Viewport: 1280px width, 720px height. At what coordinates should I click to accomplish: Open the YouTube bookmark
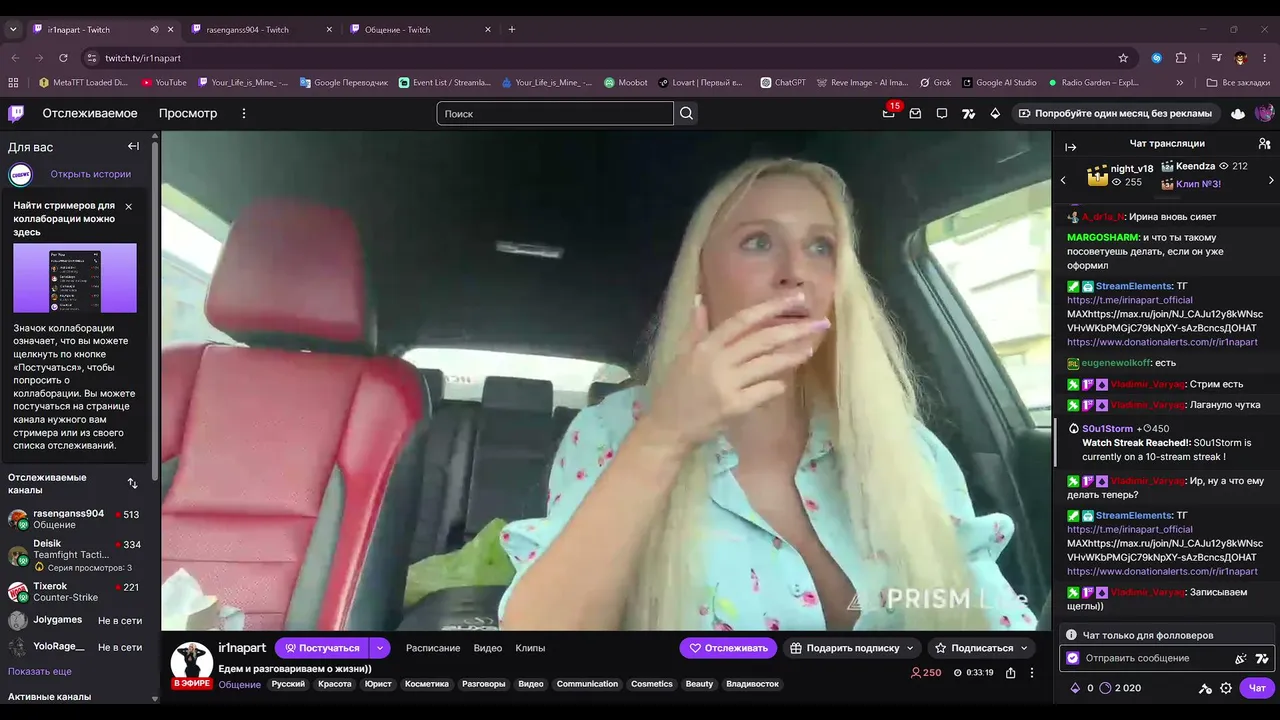pyautogui.click(x=163, y=83)
